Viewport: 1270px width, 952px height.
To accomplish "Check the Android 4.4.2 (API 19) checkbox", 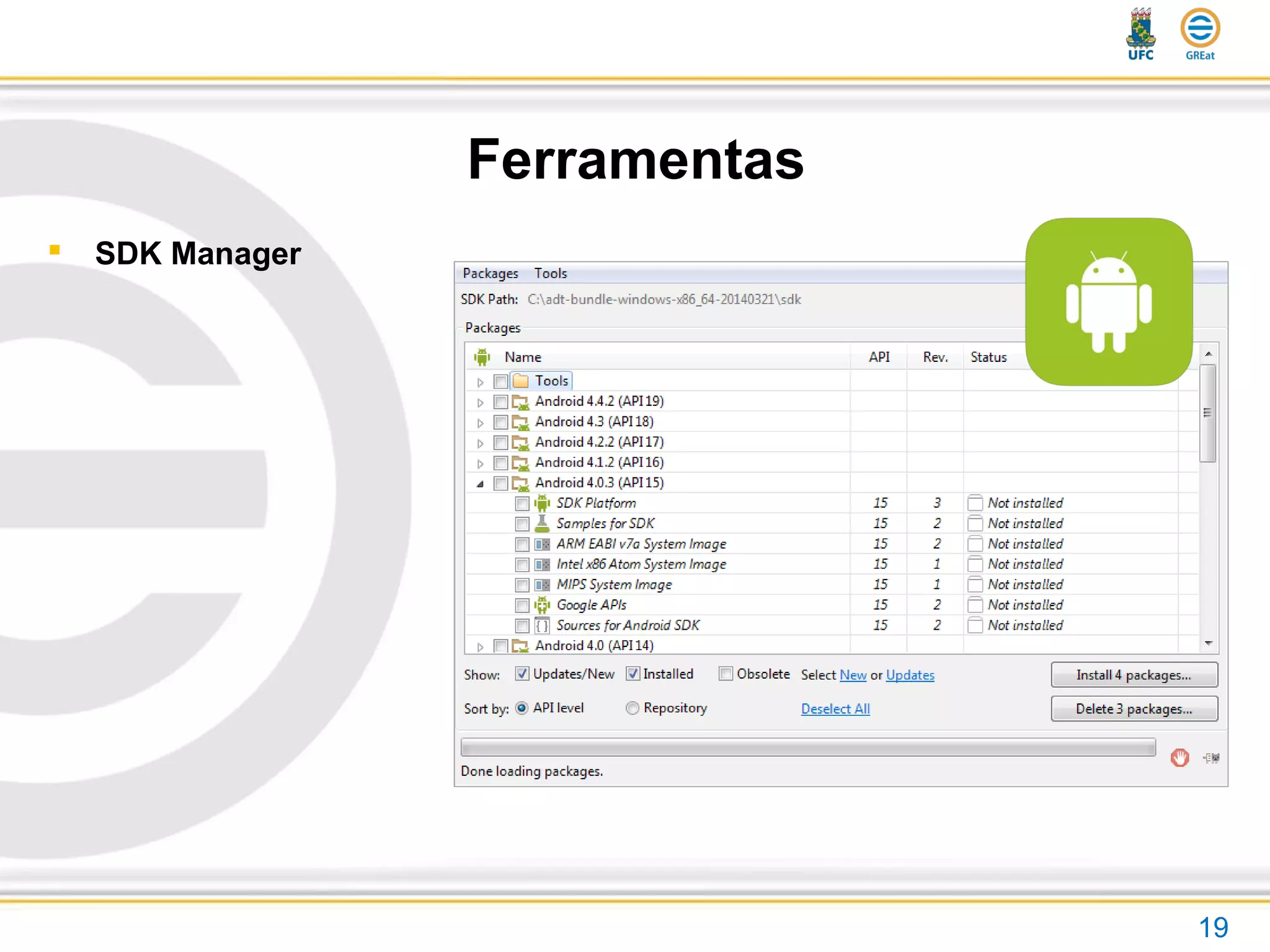I will 500,402.
